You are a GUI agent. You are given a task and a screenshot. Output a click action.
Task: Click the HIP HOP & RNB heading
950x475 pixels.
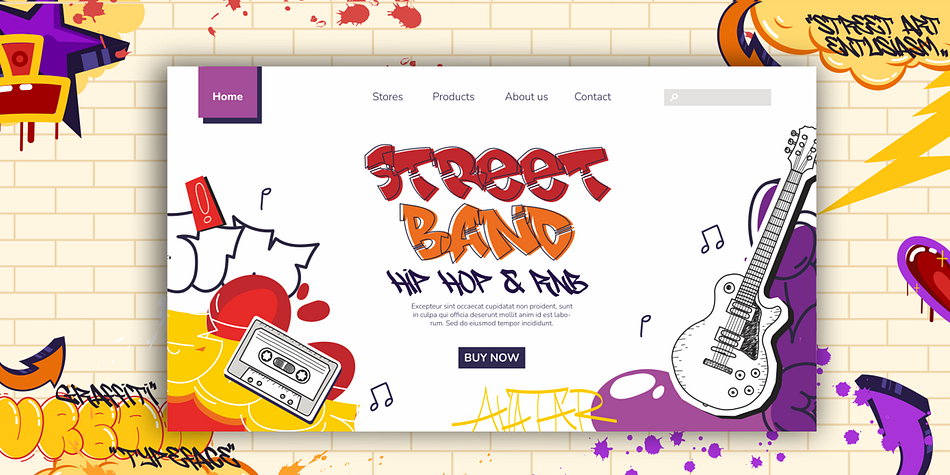point(487,282)
